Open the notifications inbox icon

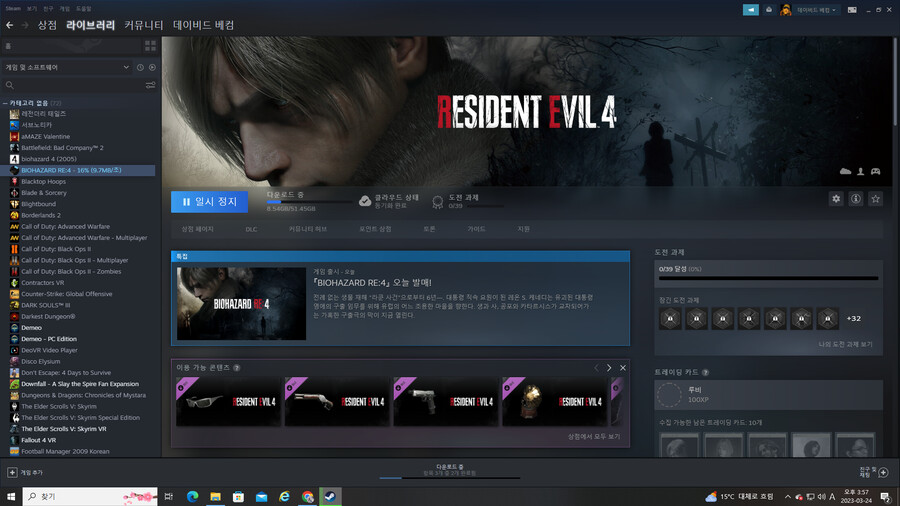coord(769,10)
